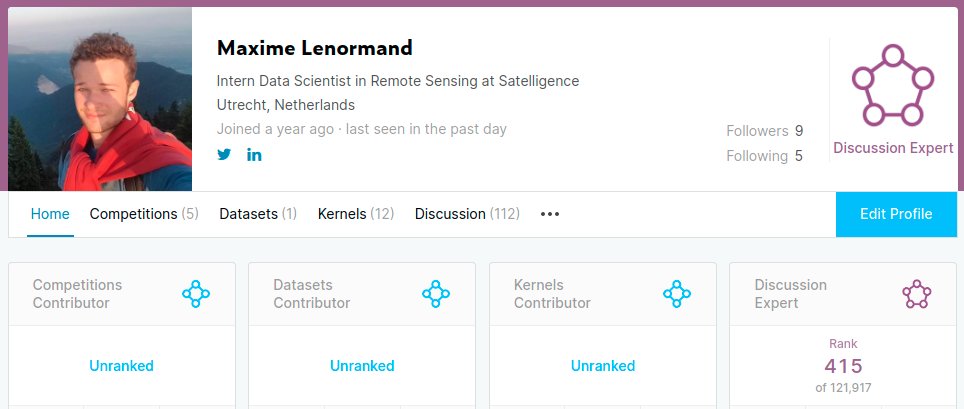Click the Competitions Contributor tier icon
This screenshot has width=964, height=409.
tap(196, 293)
